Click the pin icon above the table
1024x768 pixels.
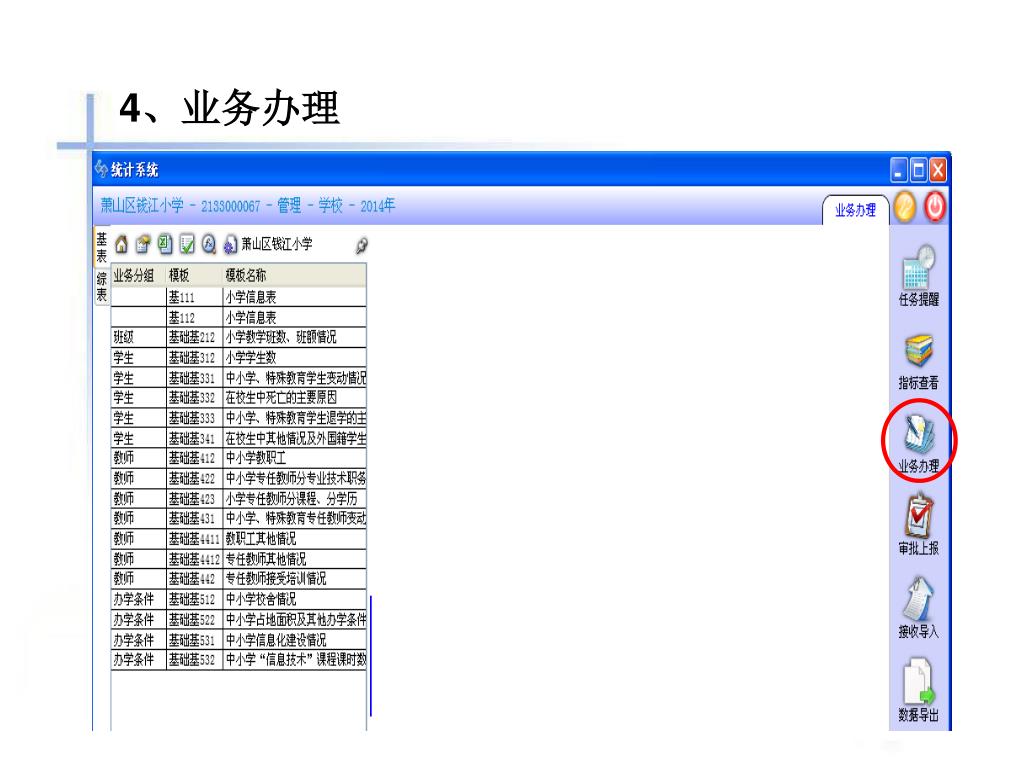tap(361, 246)
